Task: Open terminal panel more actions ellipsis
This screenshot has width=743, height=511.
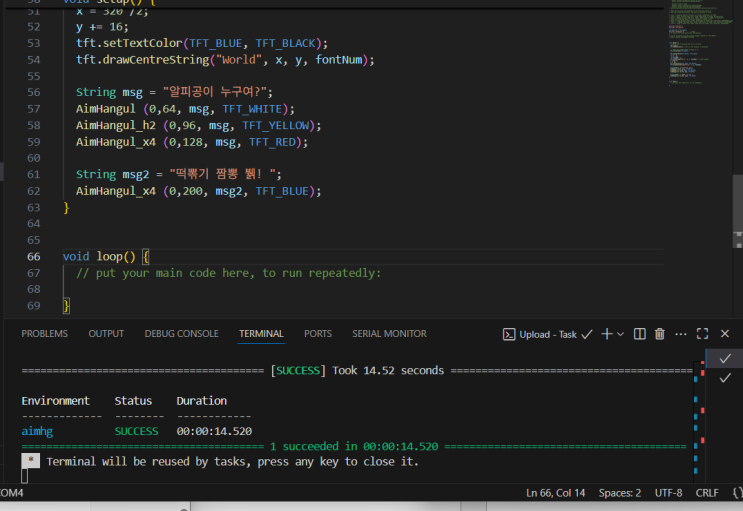Action: 681,334
